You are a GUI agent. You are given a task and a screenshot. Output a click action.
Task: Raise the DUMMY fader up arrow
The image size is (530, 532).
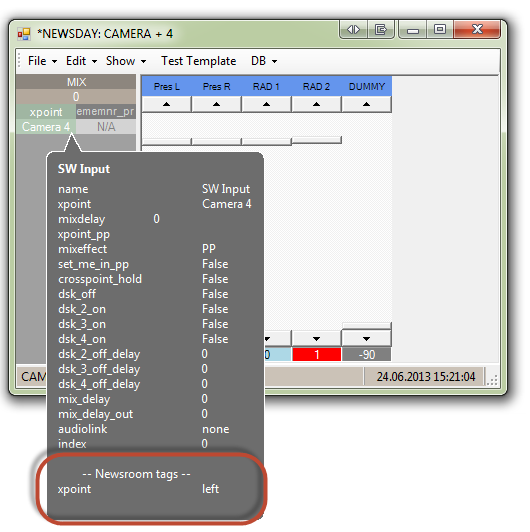(x=366, y=104)
